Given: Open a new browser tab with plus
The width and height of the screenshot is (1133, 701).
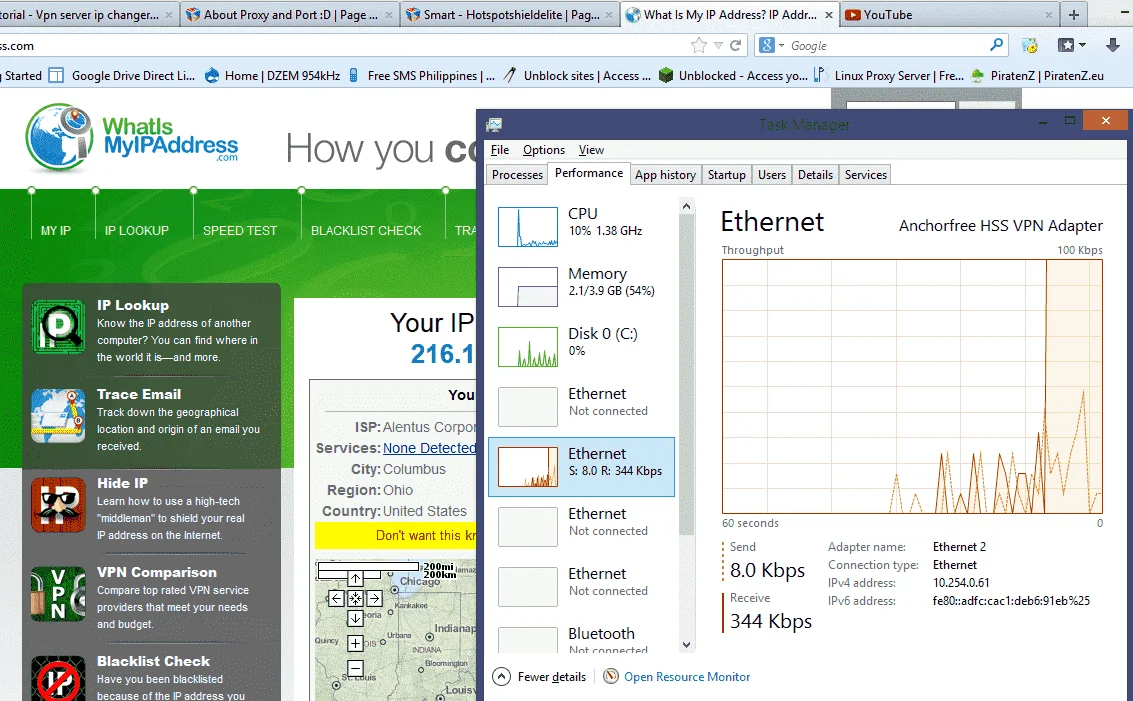Looking at the screenshot, I should tap(1074, 14).
